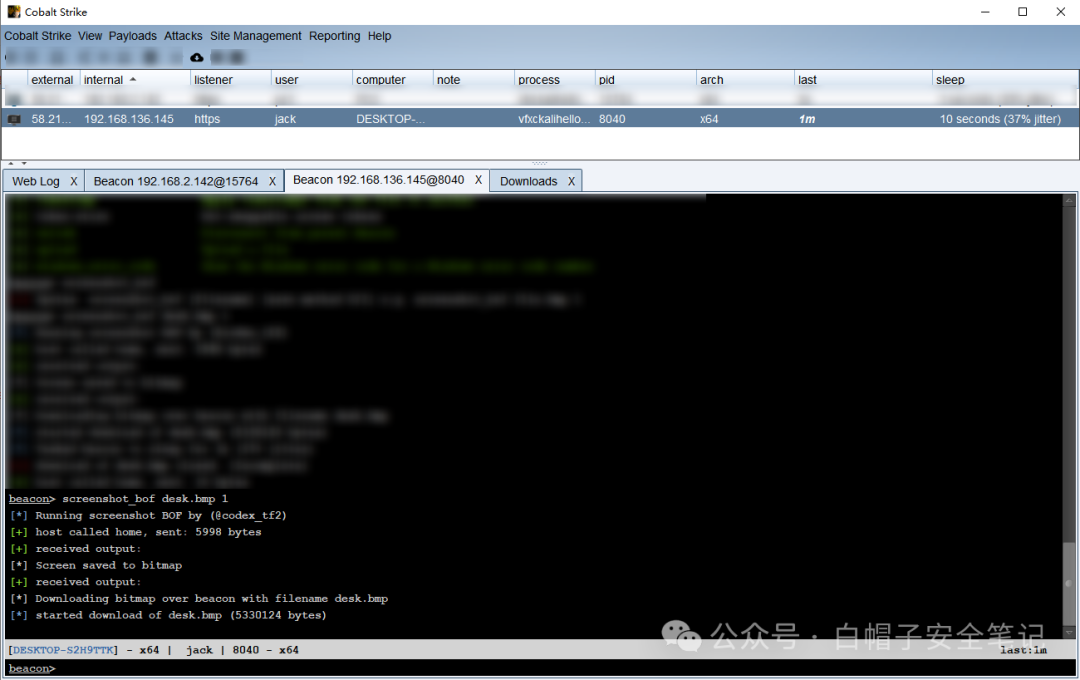Click user jack in beacon table
Viewport: 1080px width, 680px height.
(x=285, y=119)
